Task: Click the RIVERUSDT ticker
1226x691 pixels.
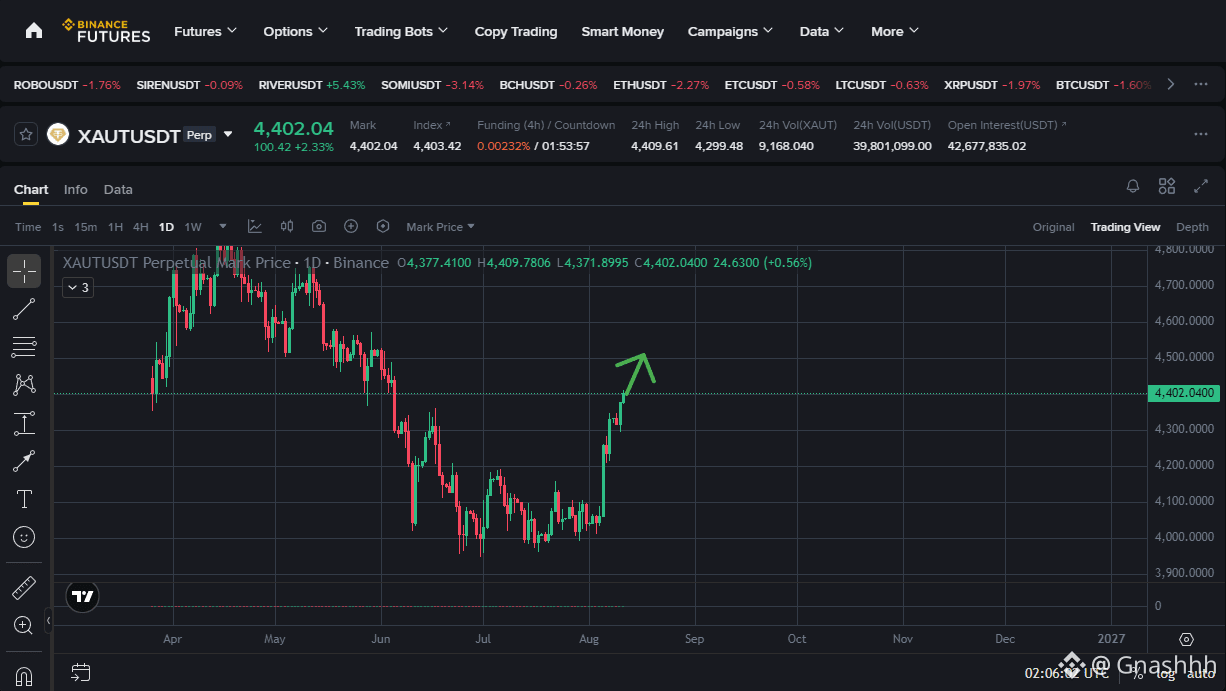Action: (x=312, y=85)
